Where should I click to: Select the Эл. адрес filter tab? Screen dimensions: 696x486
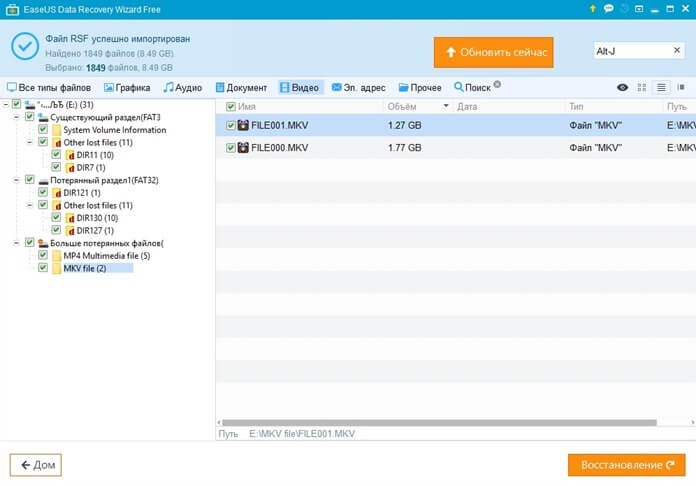click(x=359, y=87)
